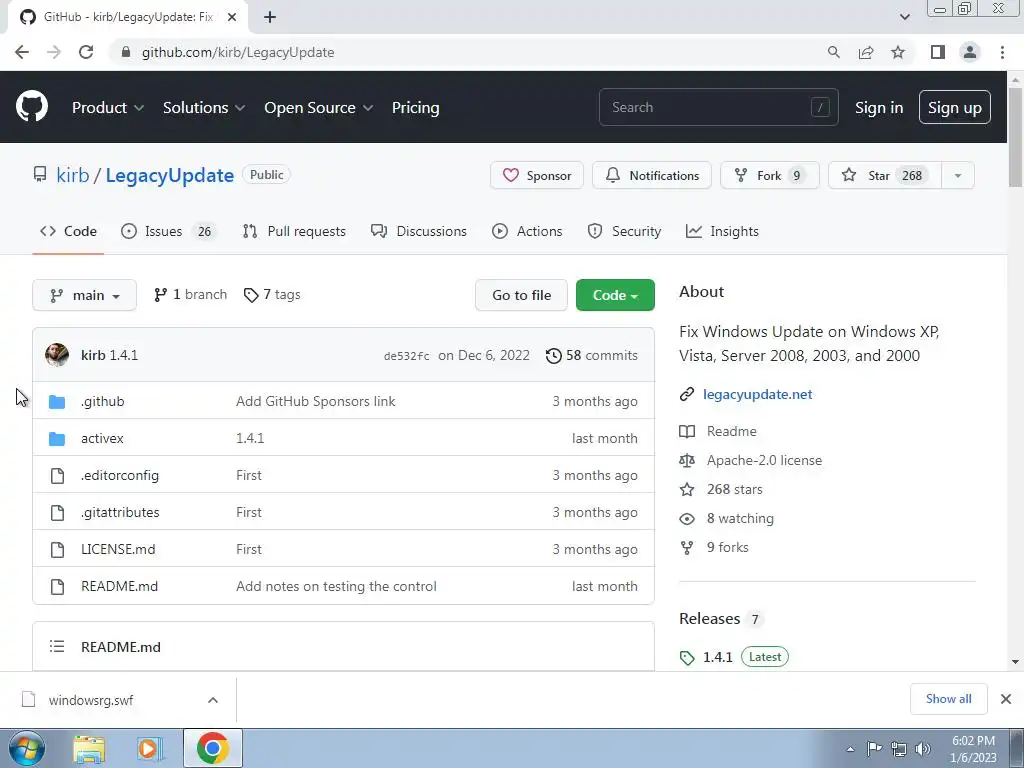Close the downloads bar

pyautogui.click(x=1006, y=699)
